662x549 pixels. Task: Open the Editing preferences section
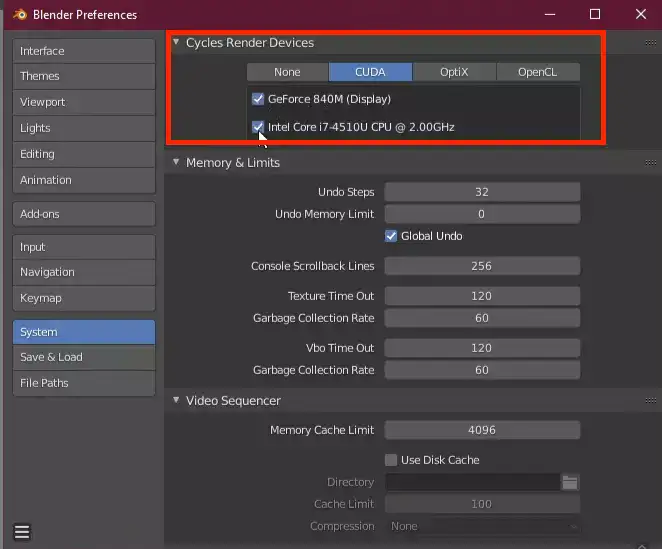pos(84,154)
